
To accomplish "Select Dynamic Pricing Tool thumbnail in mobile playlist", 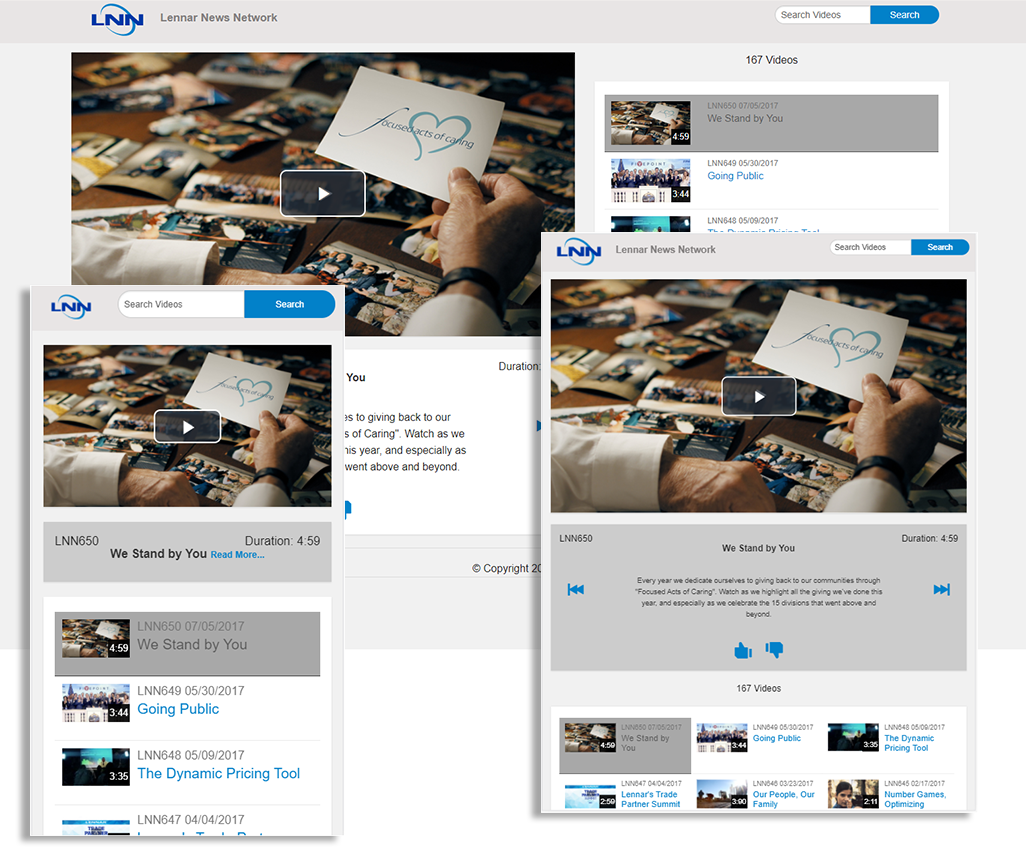I will coord(96,767).
